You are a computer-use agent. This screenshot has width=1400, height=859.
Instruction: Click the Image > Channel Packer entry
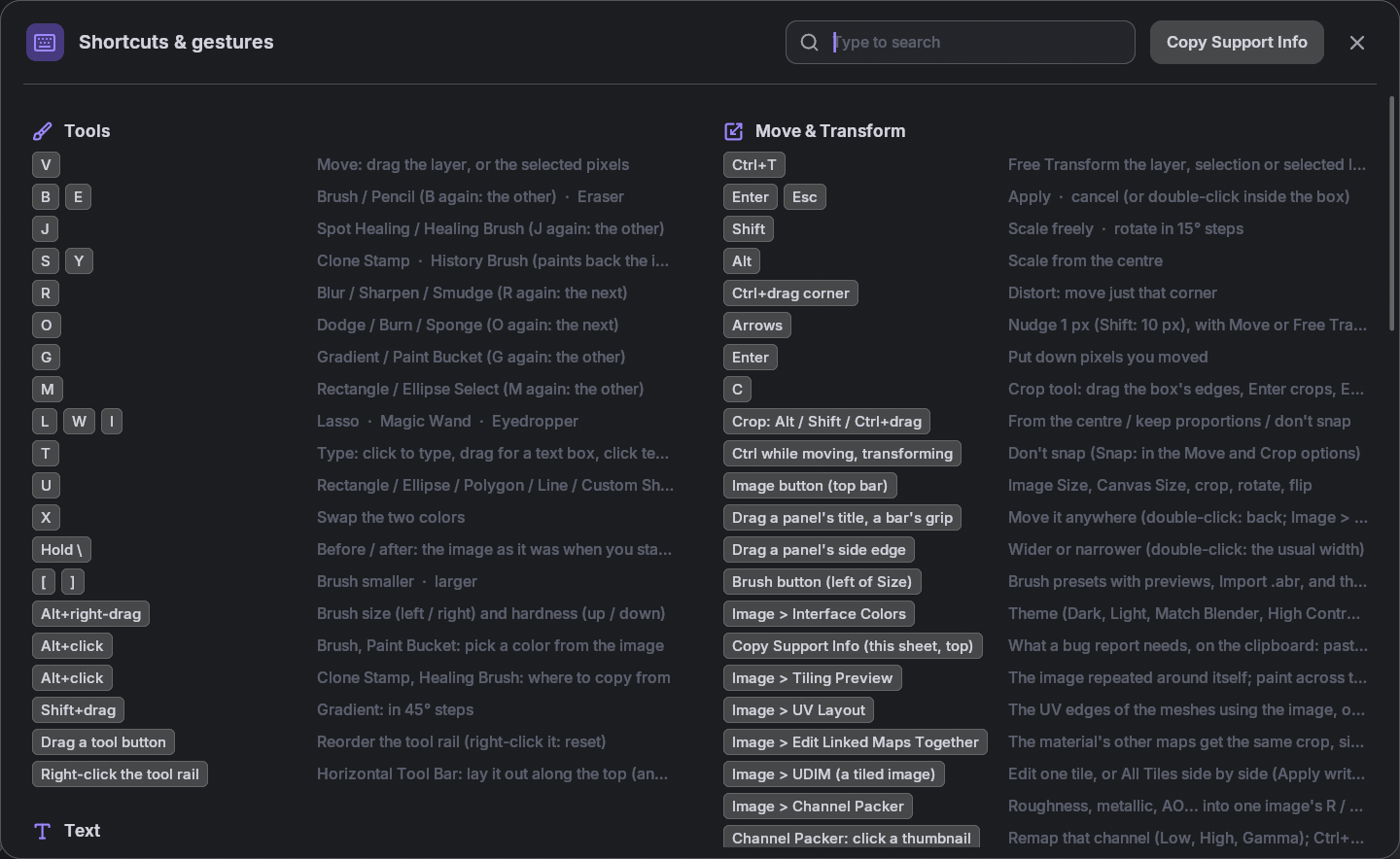click(818, 807)
